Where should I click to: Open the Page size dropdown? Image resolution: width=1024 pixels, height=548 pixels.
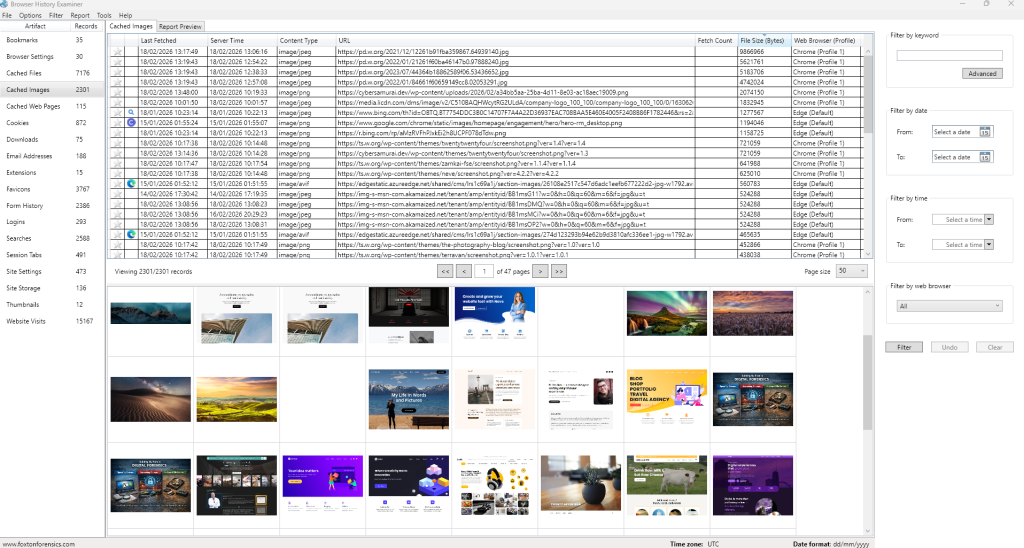[x=852, y=271]
